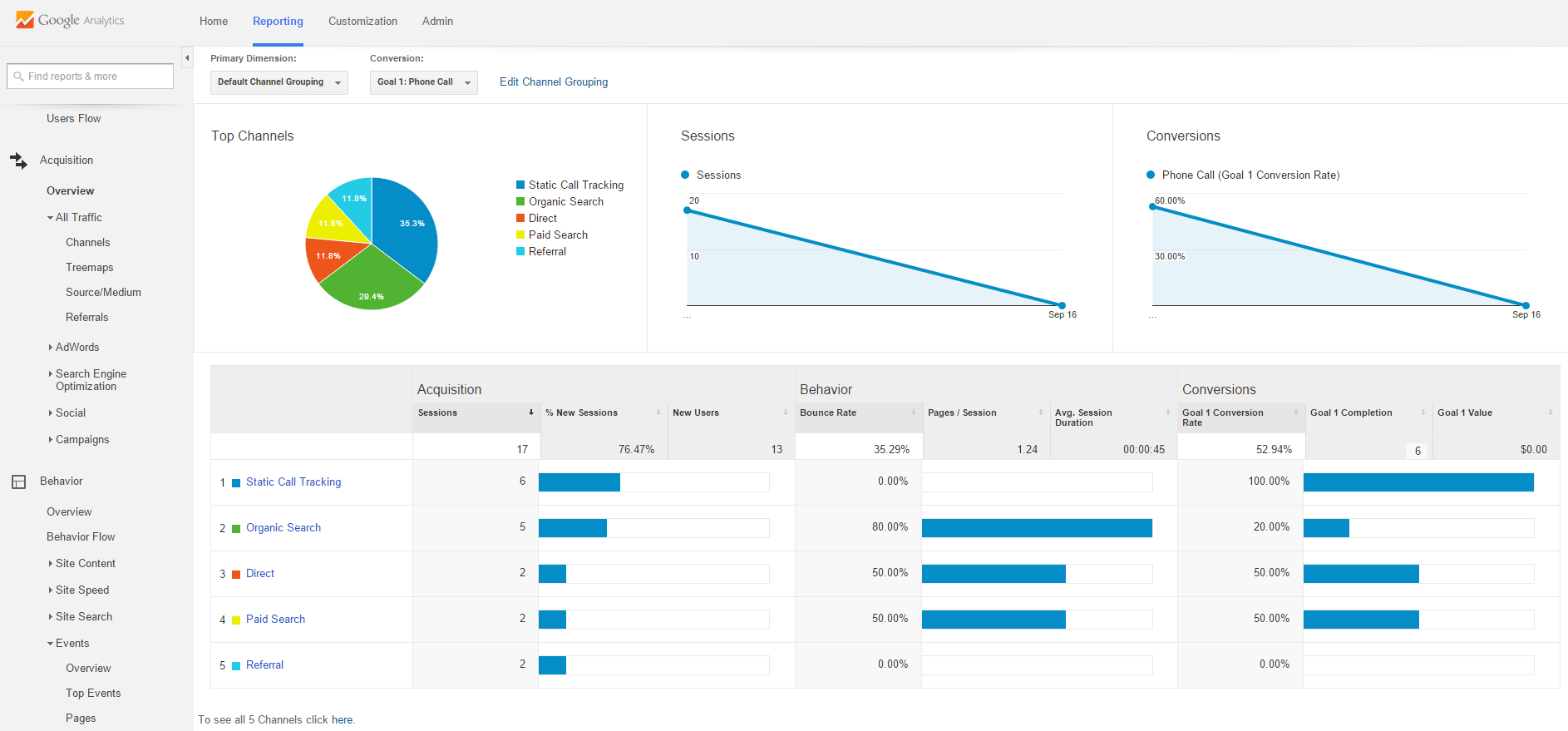The width and height of the screenshot is (1568, 731).
Task: Switch to the Customization tab
Action: (362, 22)
